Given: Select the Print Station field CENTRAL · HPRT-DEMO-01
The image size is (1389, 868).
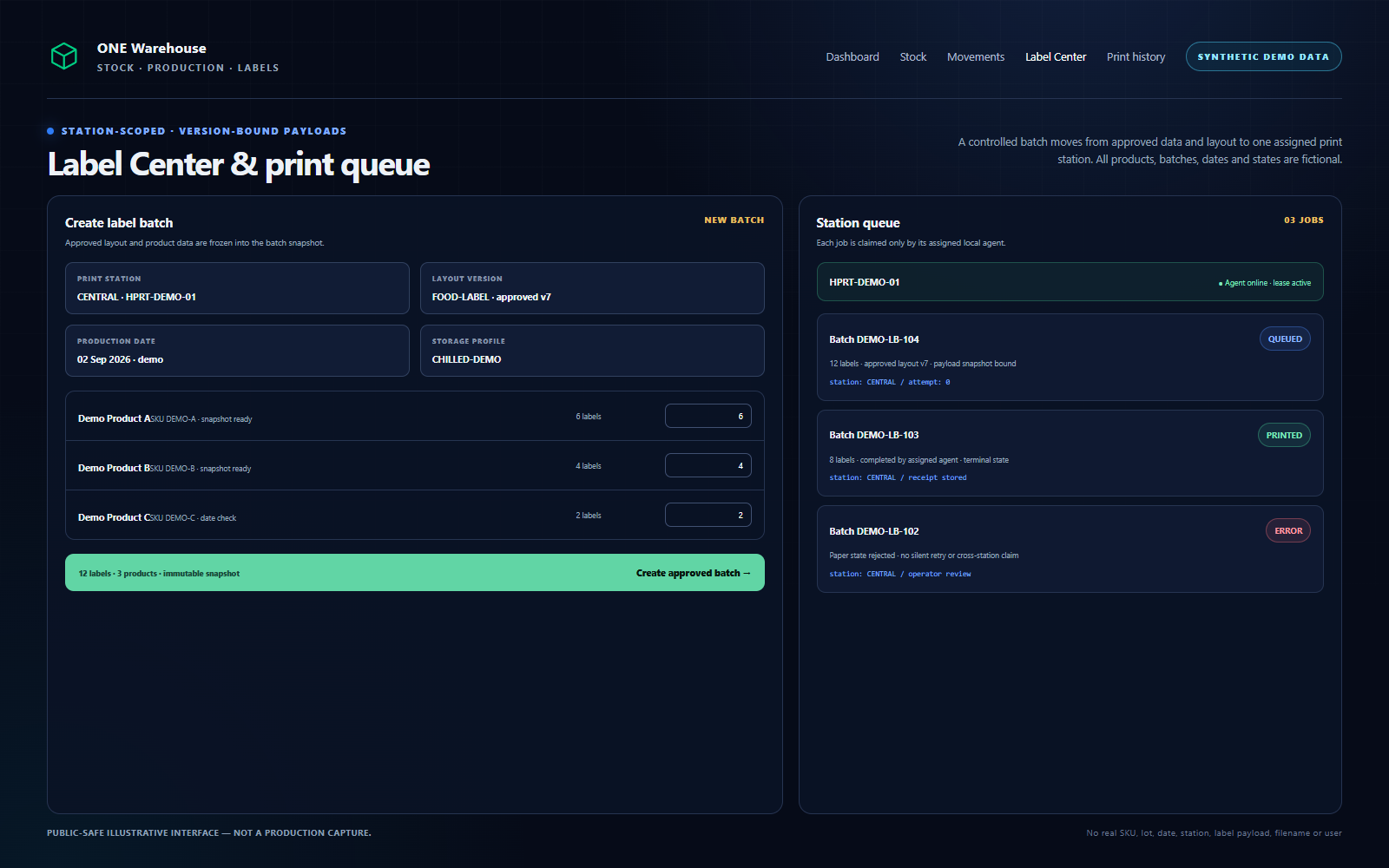Looking at the screenshot, I should [x=237, y=288].
